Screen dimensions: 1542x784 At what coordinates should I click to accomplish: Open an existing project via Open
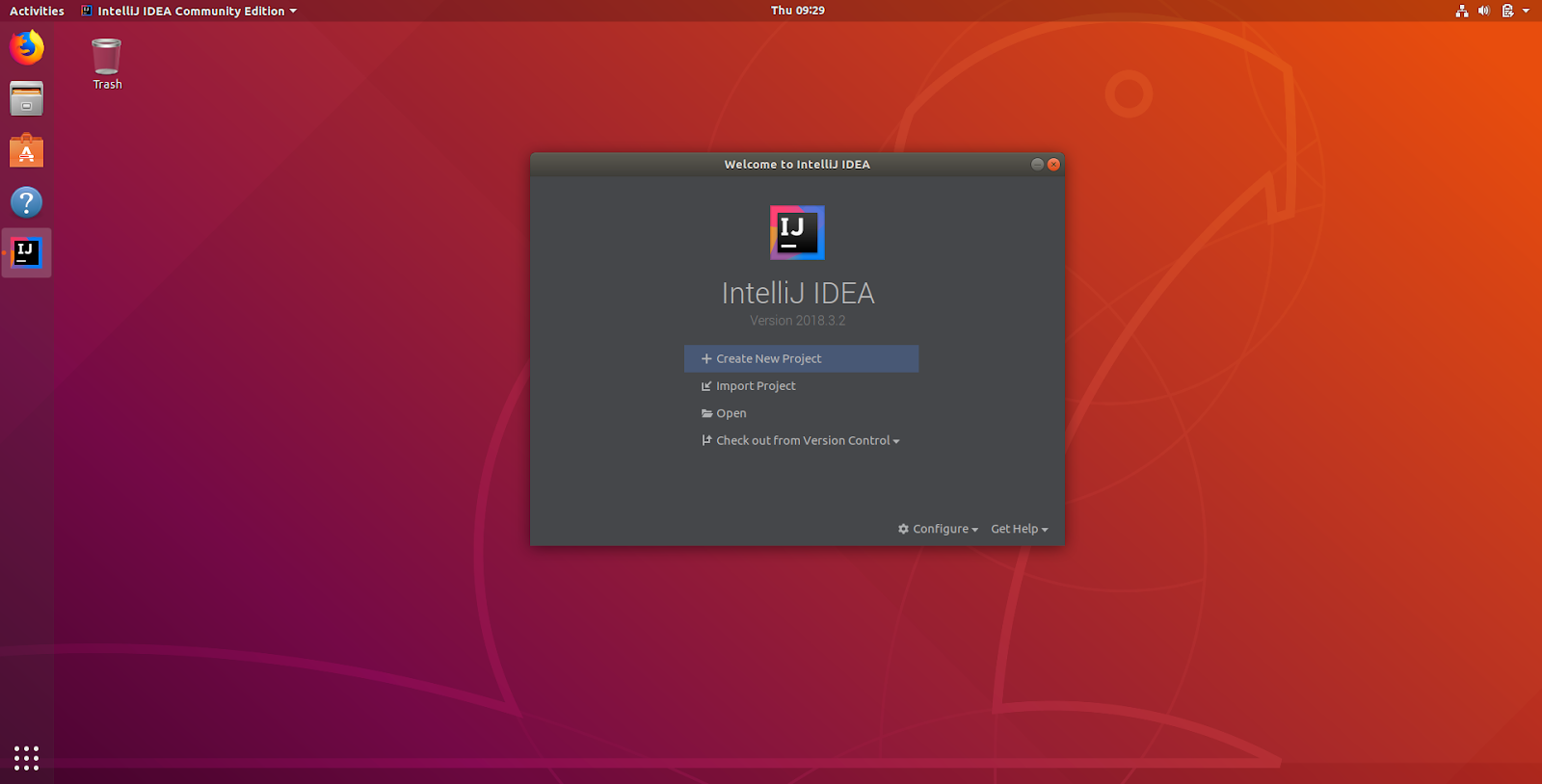pyautogui.click(x=724, y=413)
